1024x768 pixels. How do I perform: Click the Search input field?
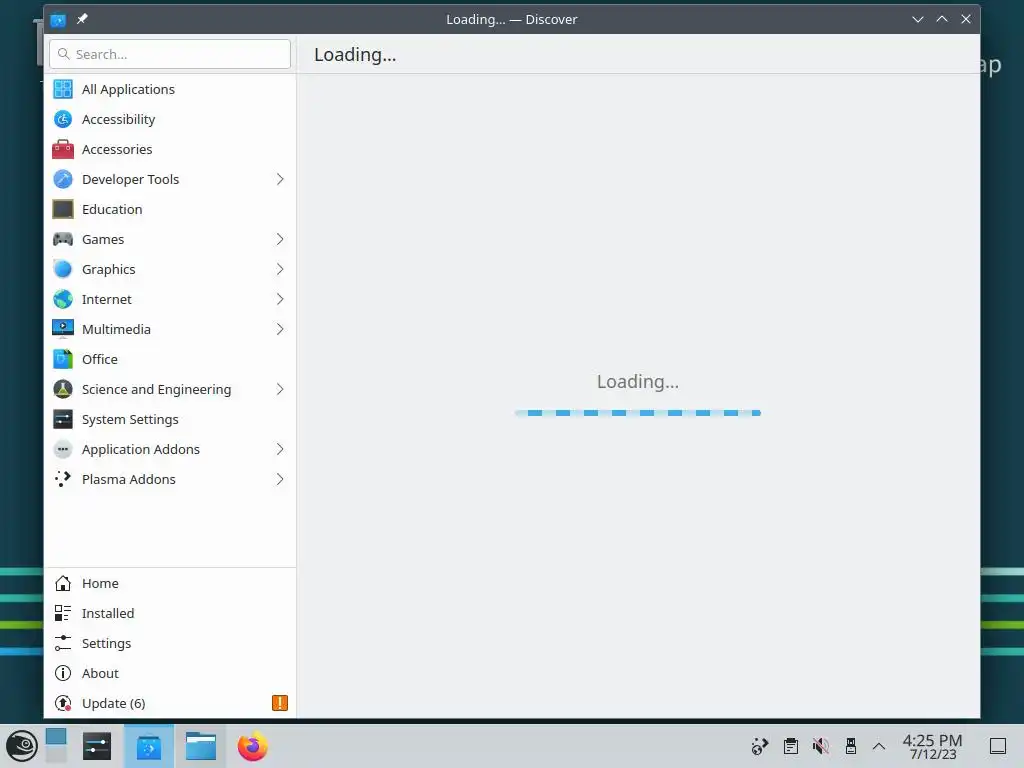click(x=170, y=54)
